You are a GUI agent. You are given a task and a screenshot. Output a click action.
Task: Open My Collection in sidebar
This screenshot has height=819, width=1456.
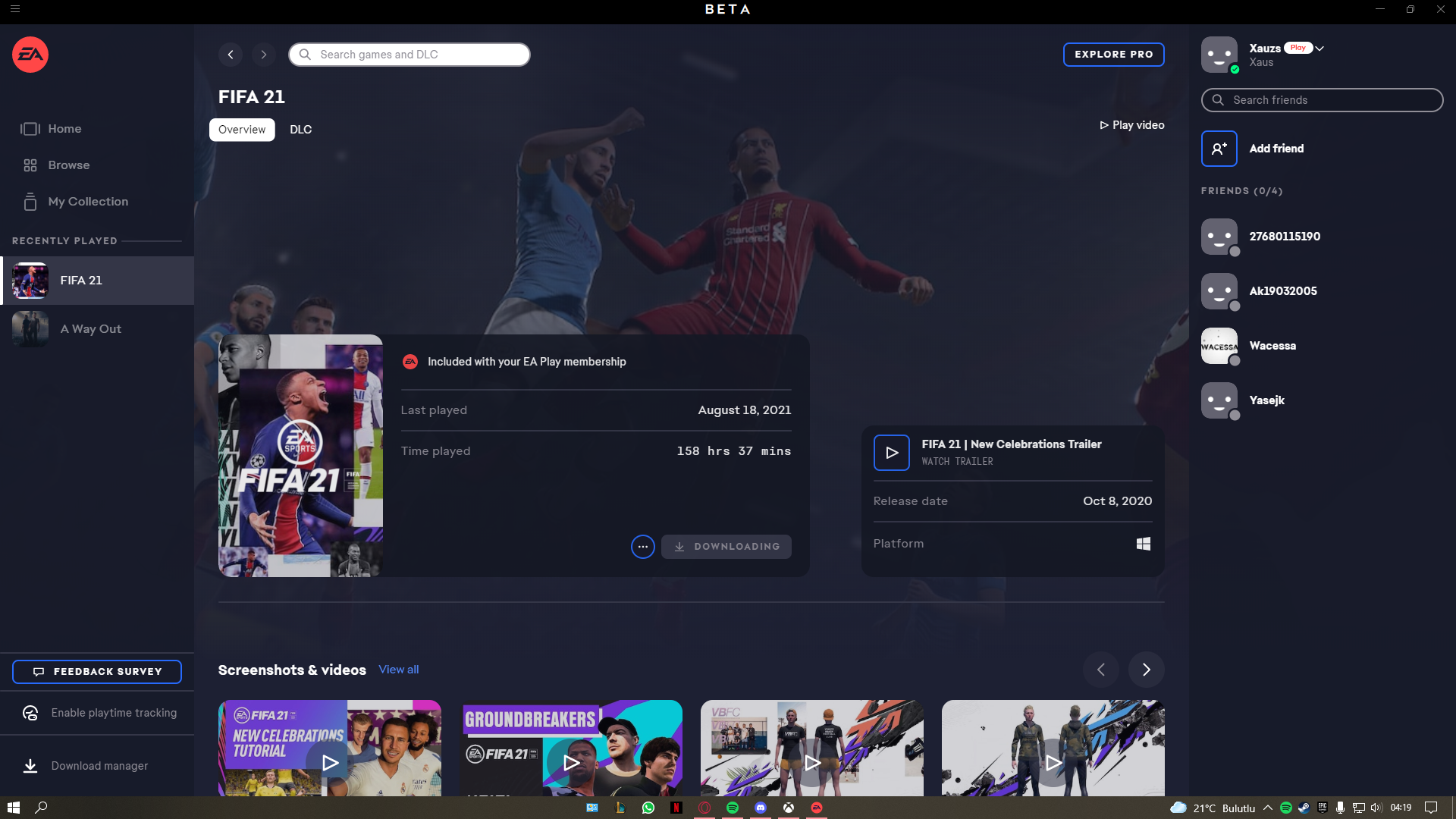[x=88, y=202]
